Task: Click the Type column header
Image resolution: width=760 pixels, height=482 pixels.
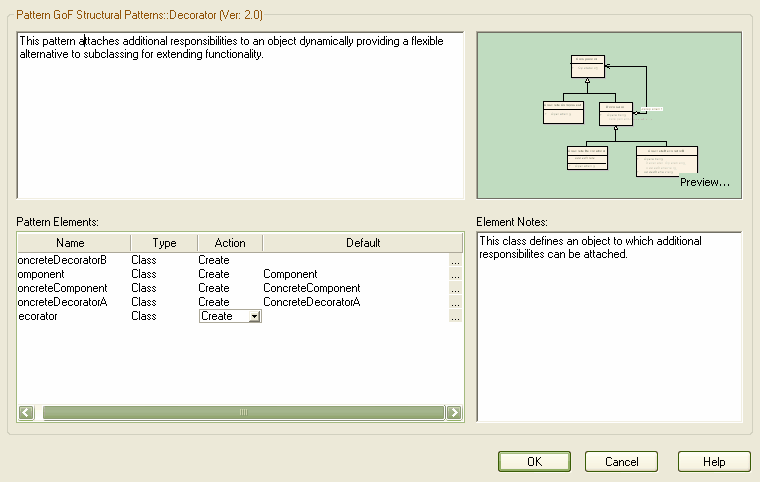Action: [164, 243]
